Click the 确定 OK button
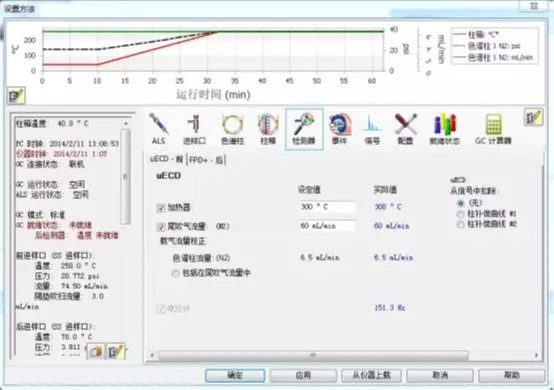Image resolution: width=554 pixels, height=390 pixels. (x=235, y=375)
